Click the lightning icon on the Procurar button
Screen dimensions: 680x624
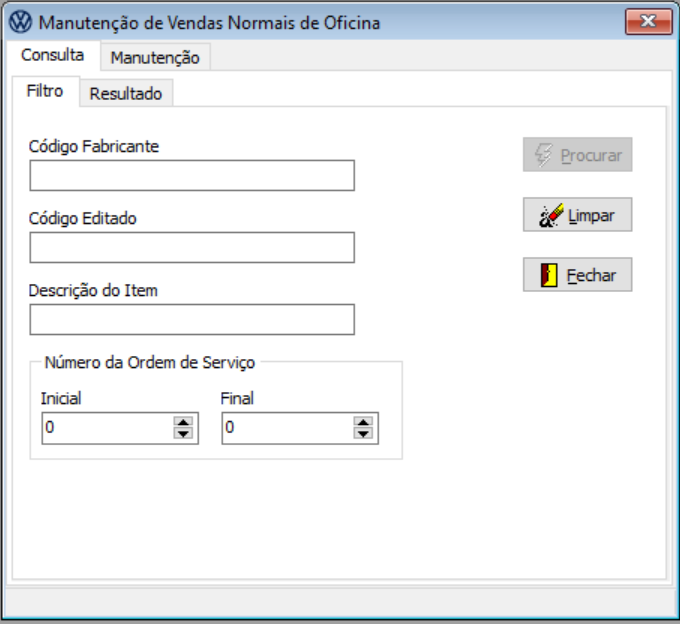pyautogui.click(x=544, y=155)
